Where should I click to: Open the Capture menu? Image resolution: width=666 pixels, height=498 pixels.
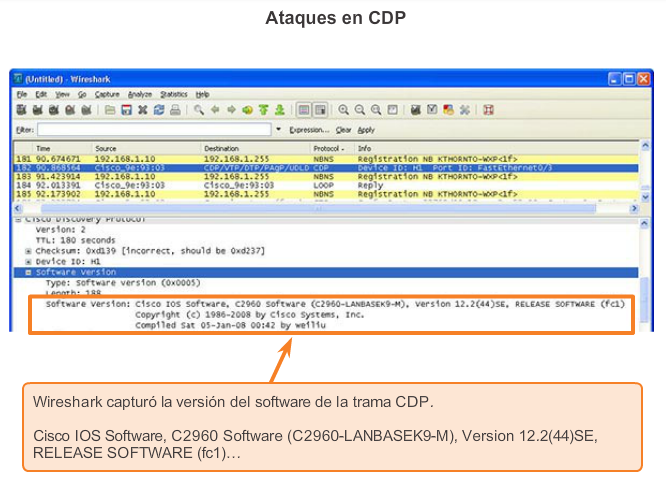pos(107,94)
